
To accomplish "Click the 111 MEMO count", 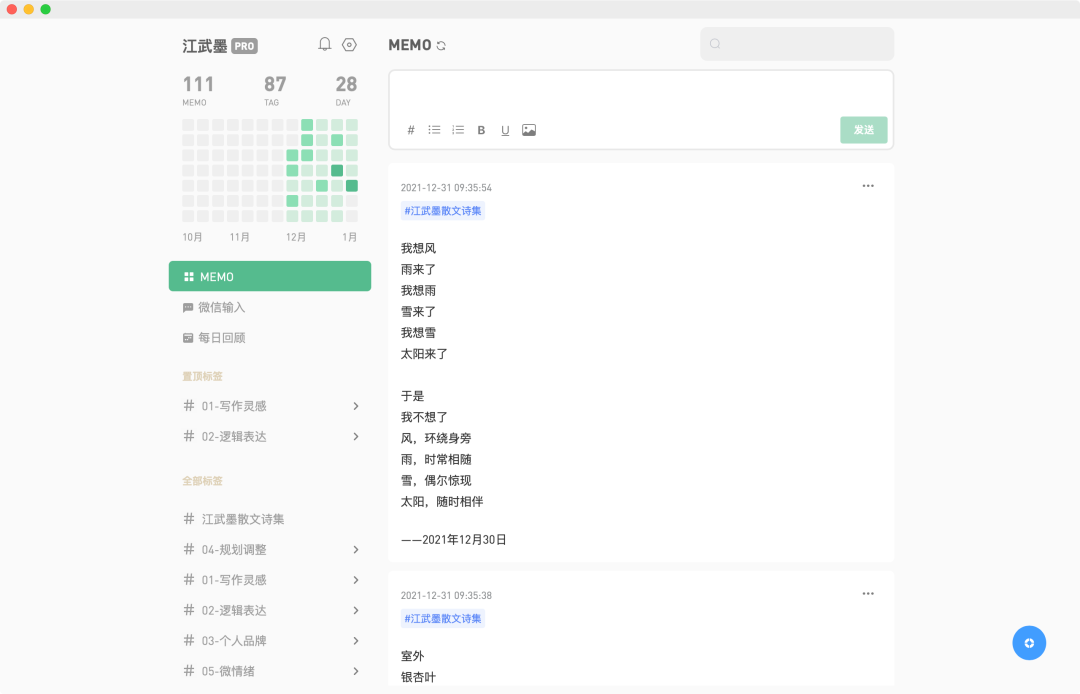I will pos(198,91).
